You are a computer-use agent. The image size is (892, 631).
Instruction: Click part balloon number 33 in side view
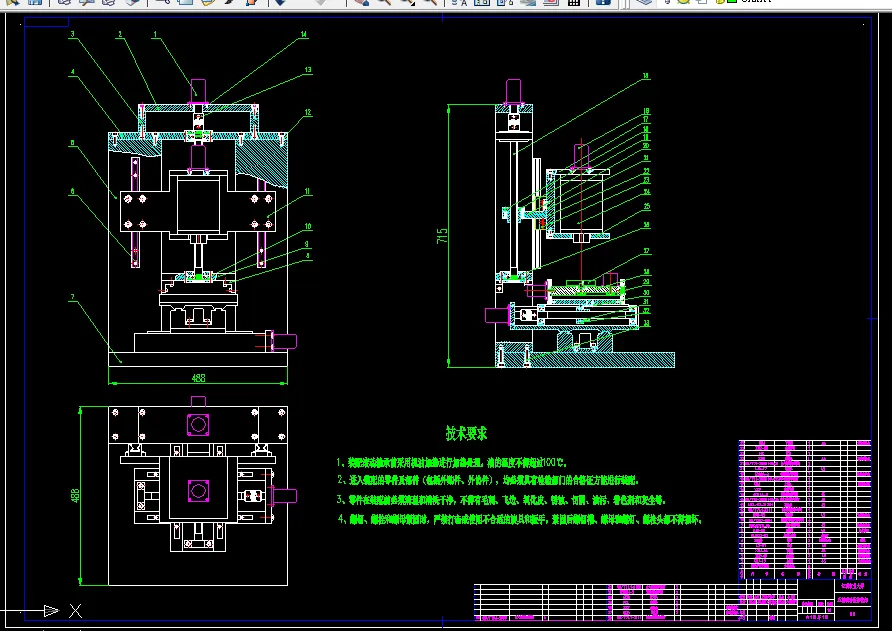[647, 323]
